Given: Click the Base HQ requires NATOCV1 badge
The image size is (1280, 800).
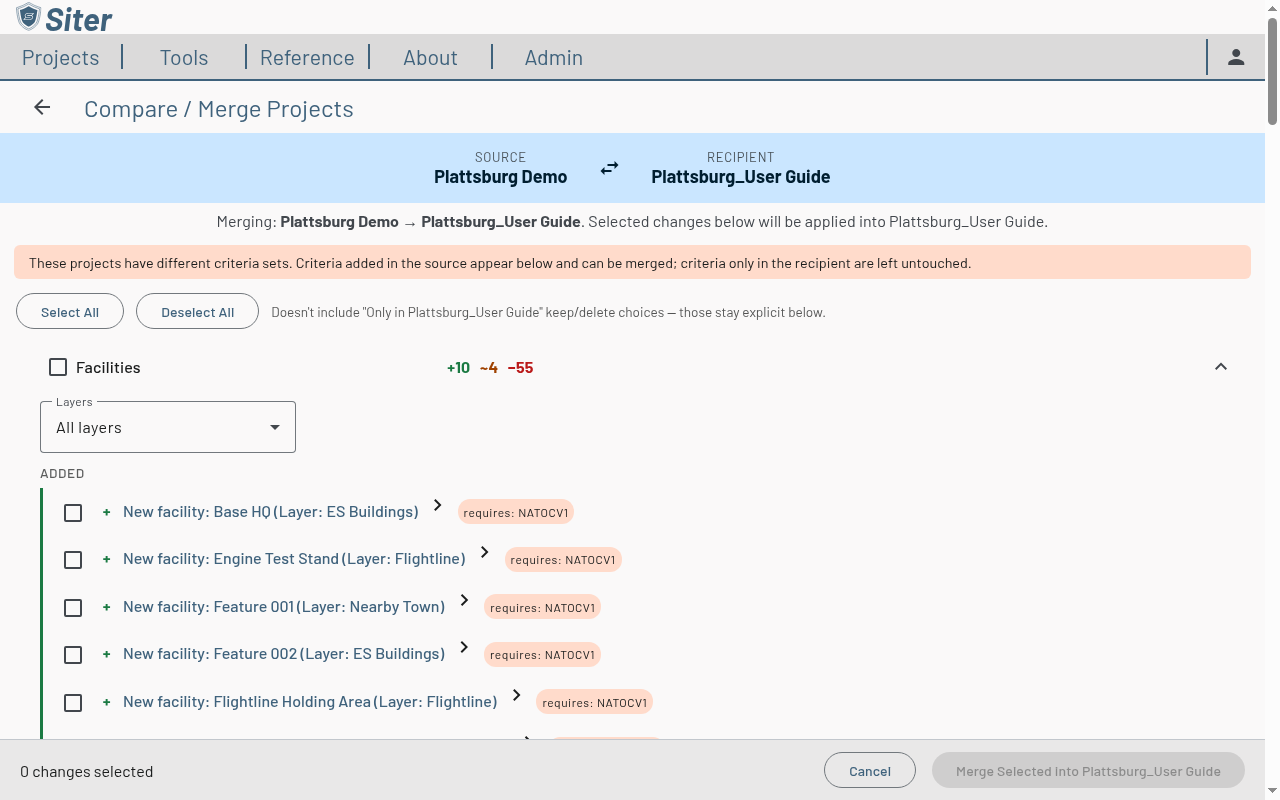Looking at the screenshot, I should tap(516, 512).
